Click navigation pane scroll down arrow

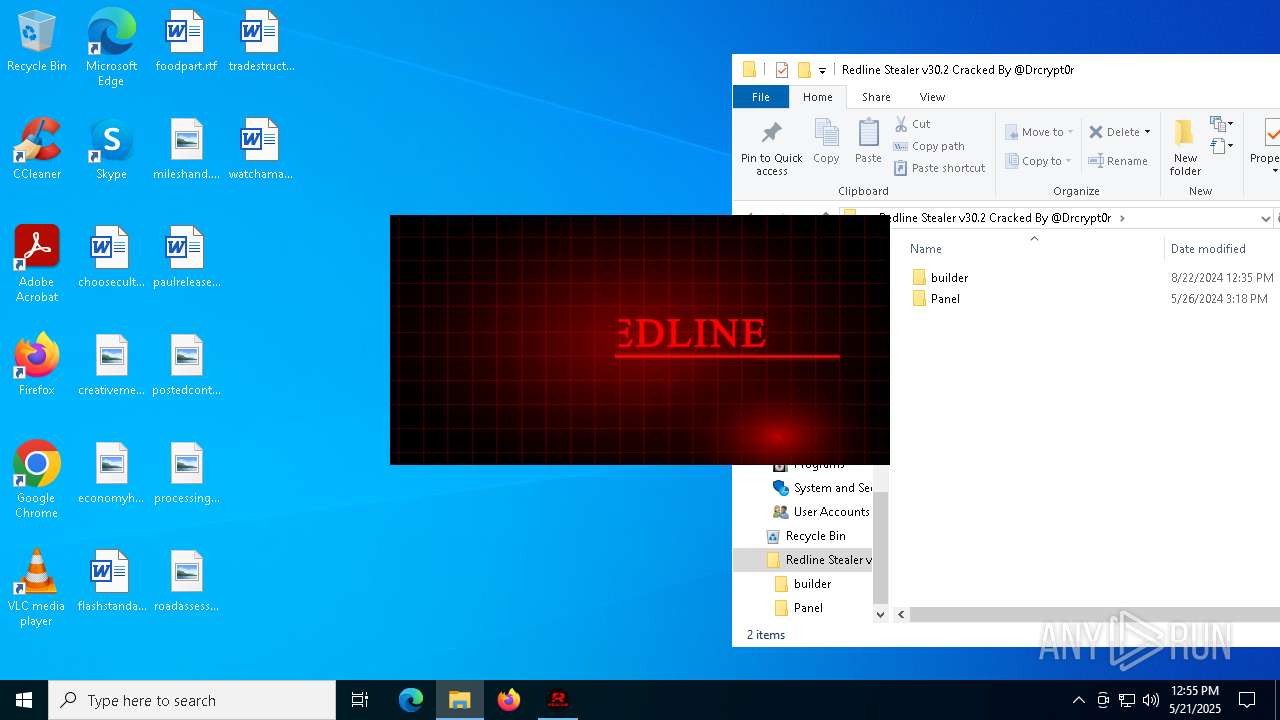click(881, 615)
